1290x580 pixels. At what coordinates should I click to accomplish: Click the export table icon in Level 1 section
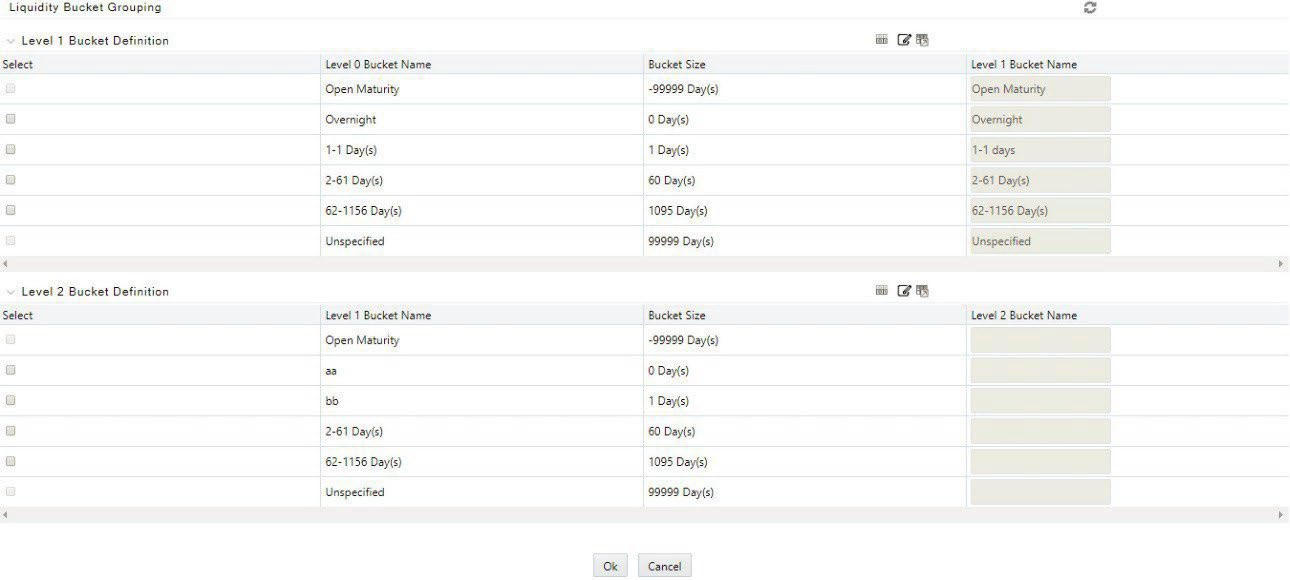pyautogui.click(x=922, y=40)
